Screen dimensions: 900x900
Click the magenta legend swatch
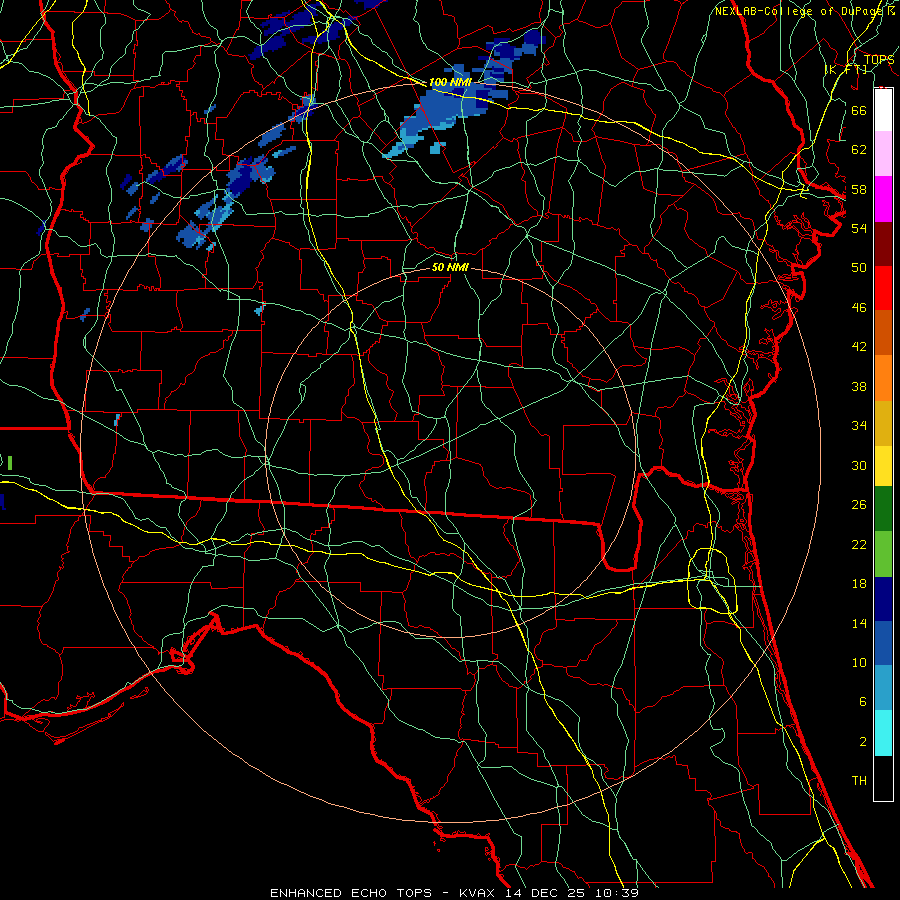(x=883, y=199)
